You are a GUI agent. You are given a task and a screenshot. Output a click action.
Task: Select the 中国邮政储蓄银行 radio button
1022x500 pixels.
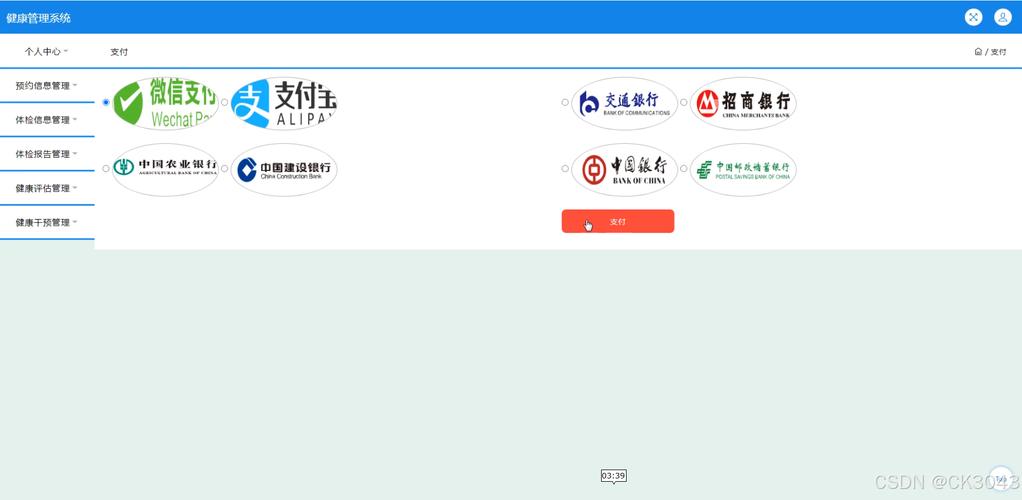click(684, 169)
